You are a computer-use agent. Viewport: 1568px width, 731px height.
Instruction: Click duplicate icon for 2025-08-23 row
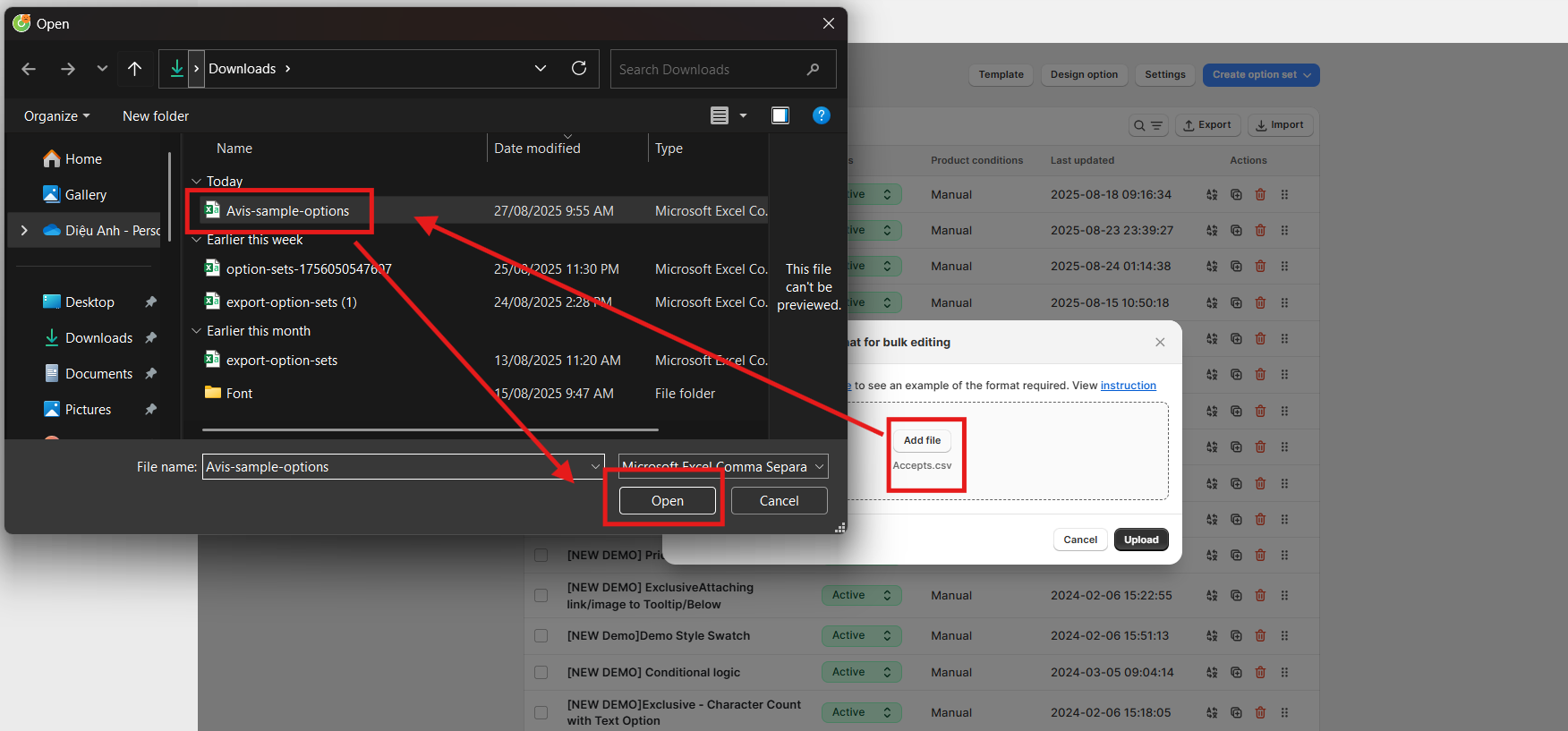(x=1236, y=231)
